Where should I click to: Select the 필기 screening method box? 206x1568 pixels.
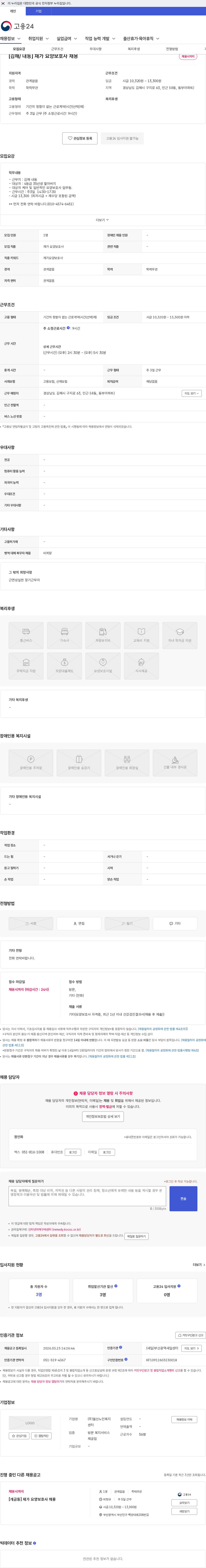tap(127, 923)
